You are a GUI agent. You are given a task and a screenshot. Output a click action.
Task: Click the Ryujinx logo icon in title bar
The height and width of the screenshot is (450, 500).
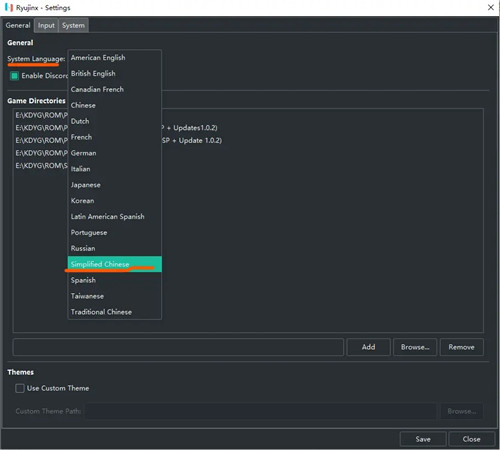(x=9, y=7)
